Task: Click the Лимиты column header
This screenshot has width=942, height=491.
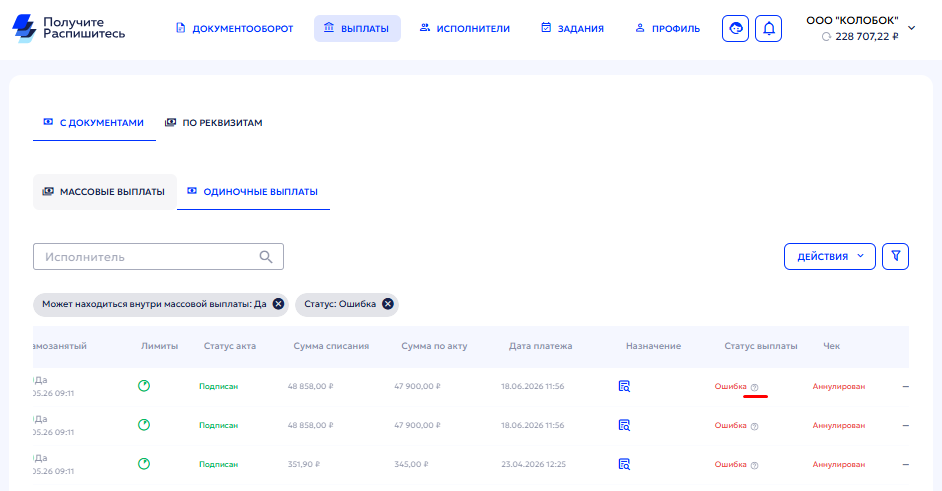Action: 159,346
